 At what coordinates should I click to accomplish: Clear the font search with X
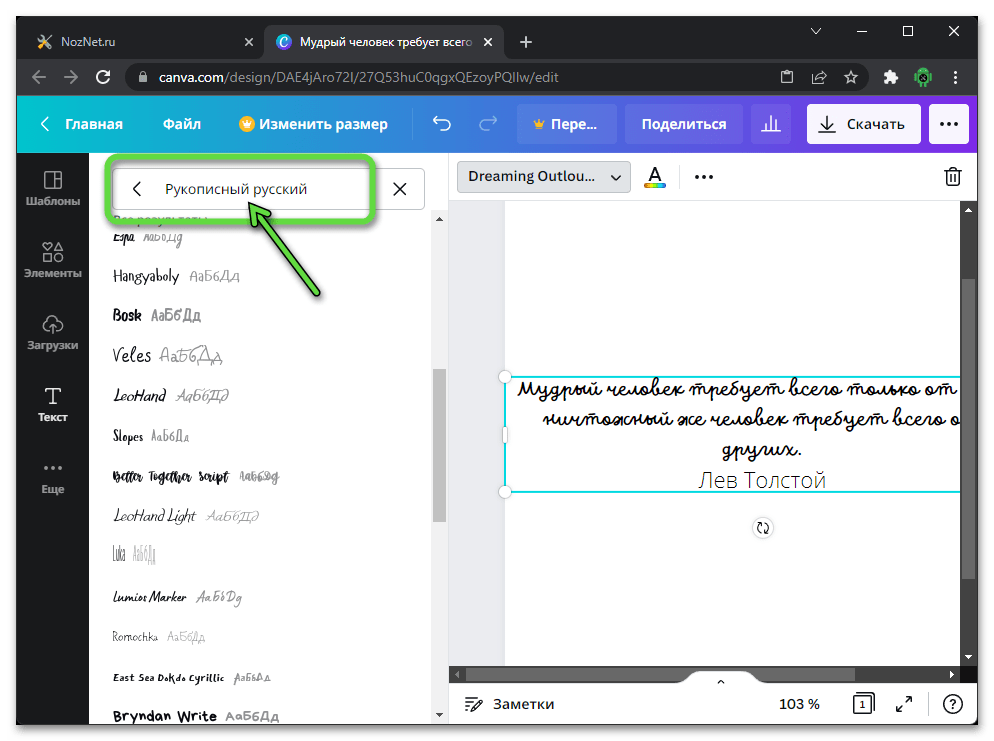point(400,189)
